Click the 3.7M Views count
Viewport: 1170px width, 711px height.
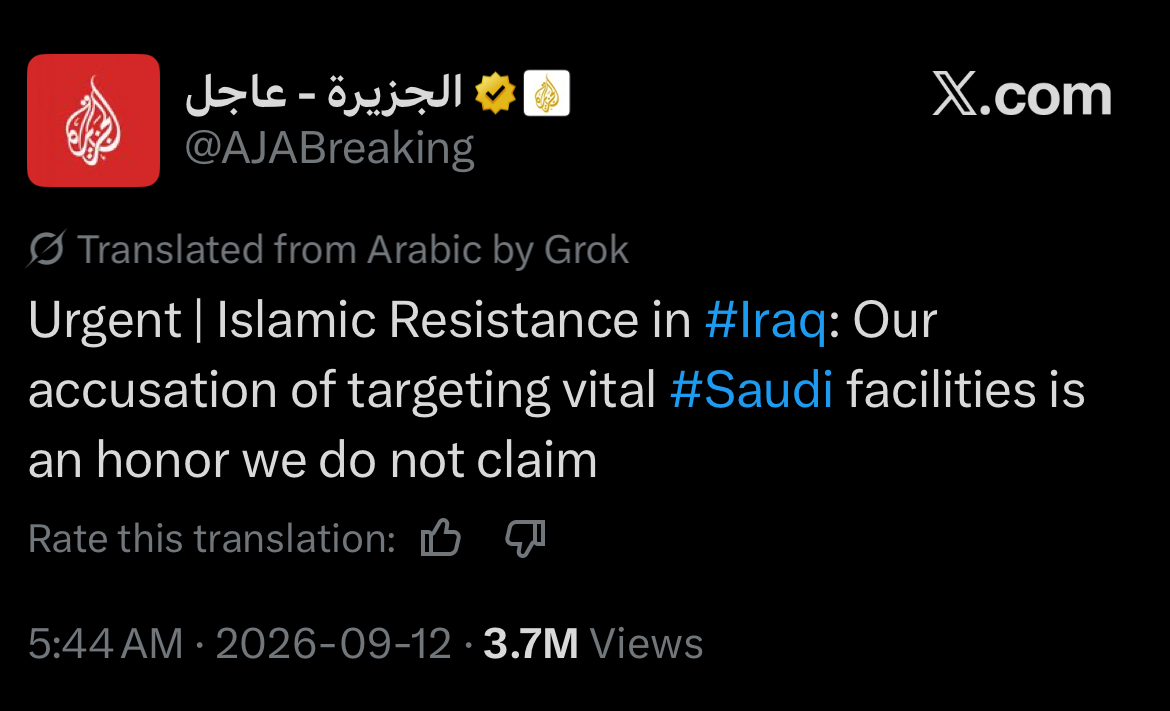(593, 643)
